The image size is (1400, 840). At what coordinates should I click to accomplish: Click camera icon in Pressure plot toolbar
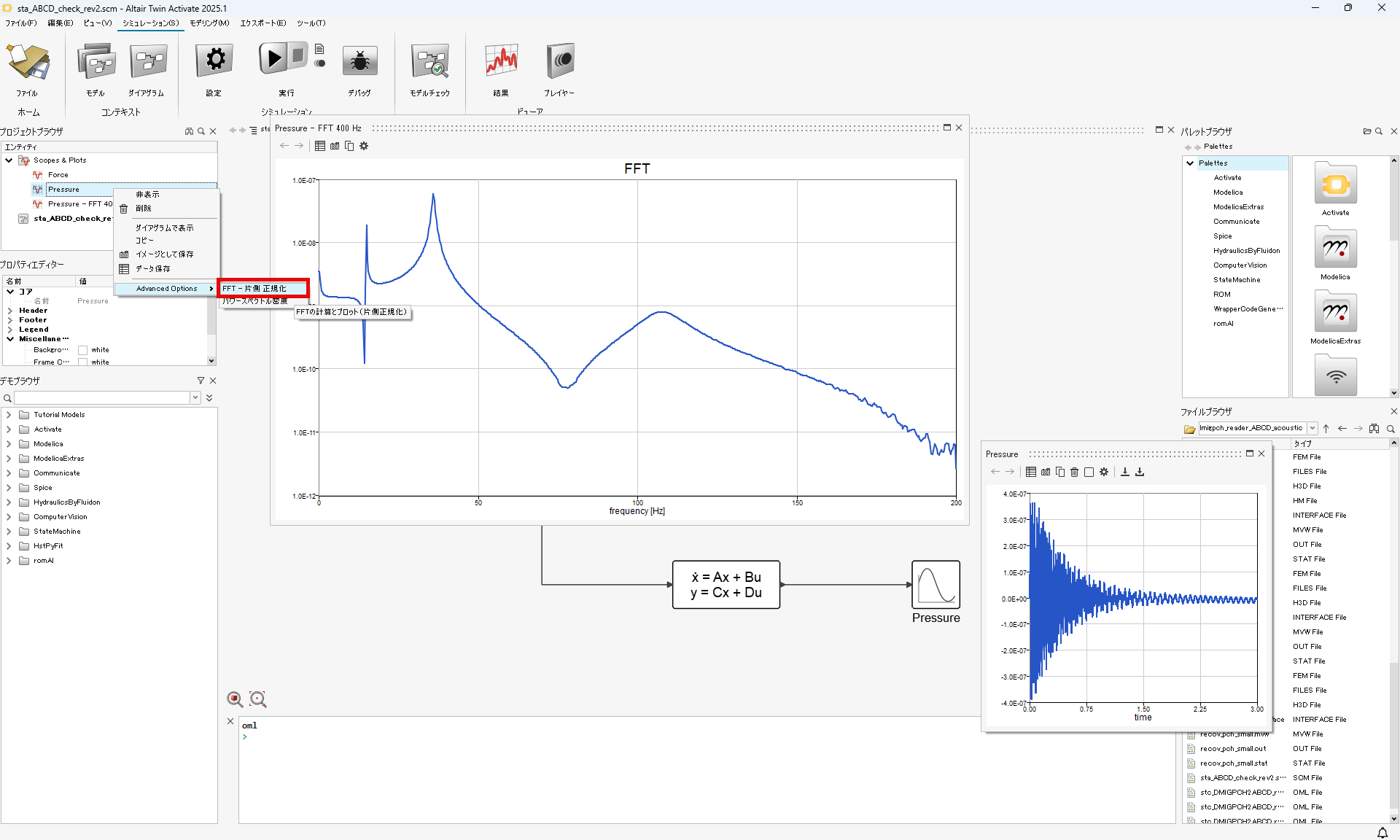pos(1046,472)
